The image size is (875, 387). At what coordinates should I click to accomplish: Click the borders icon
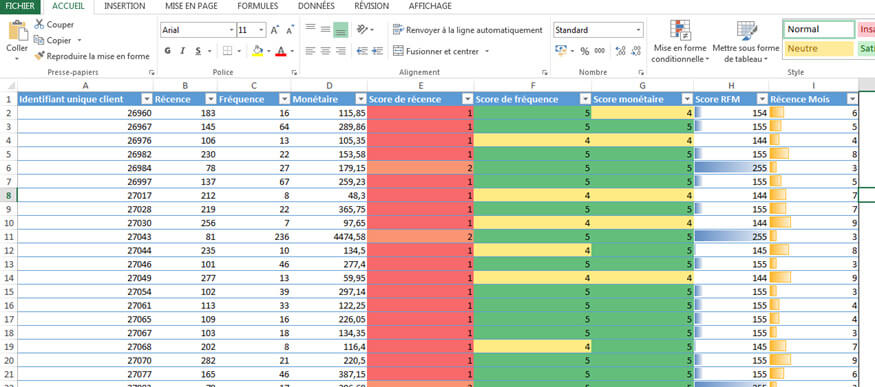[227, 51]
